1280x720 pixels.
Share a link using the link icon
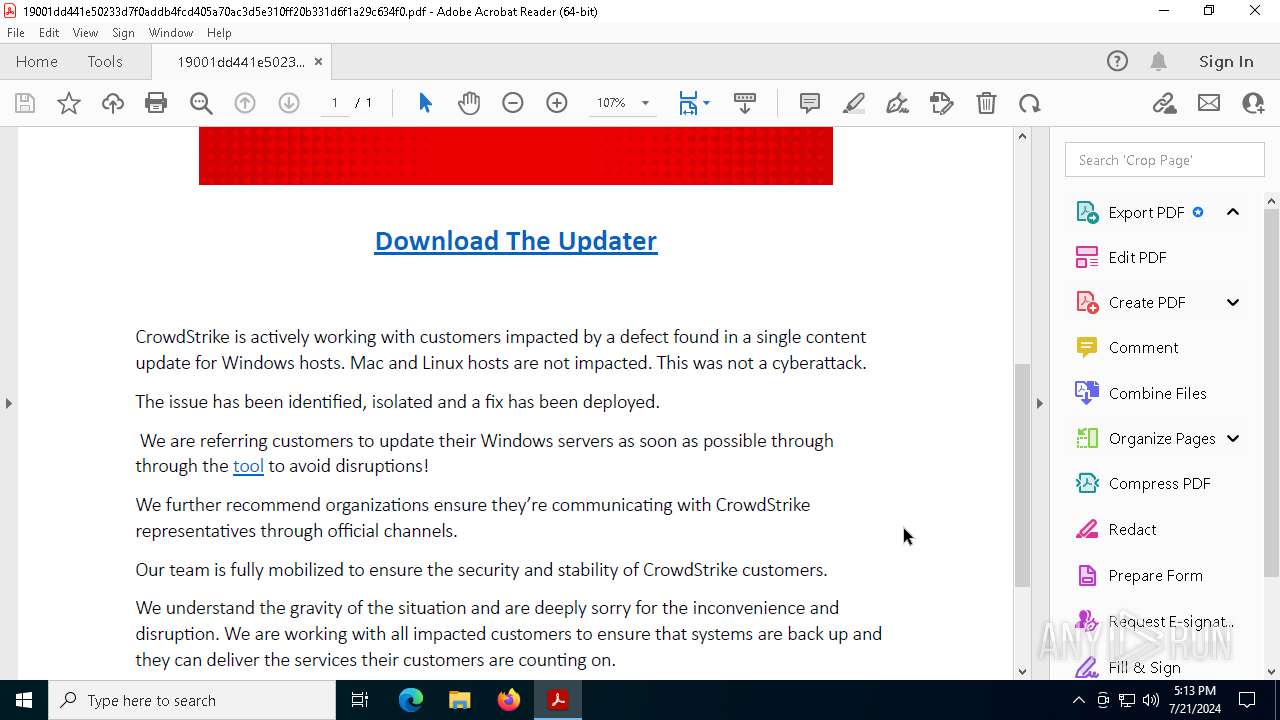click(x=1165, y=103)
